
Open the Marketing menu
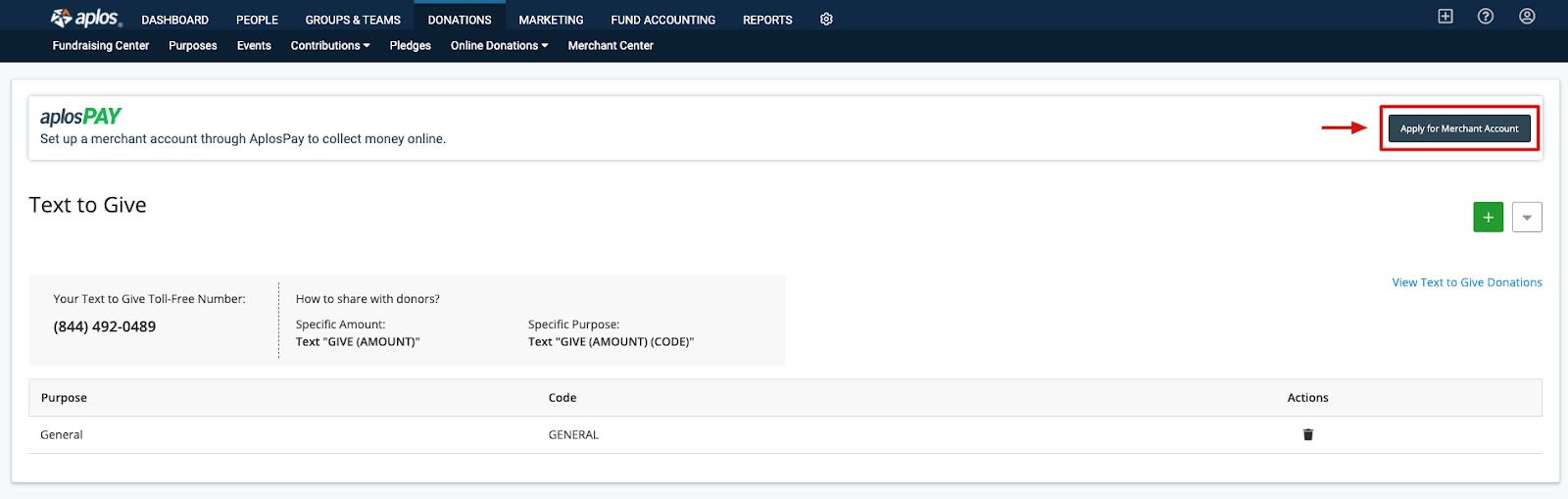click(551, 20)
